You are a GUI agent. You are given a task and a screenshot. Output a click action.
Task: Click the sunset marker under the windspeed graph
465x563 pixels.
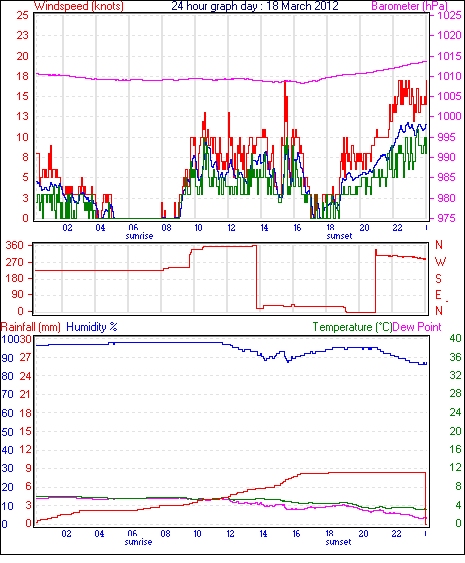[x=339, y=236]
